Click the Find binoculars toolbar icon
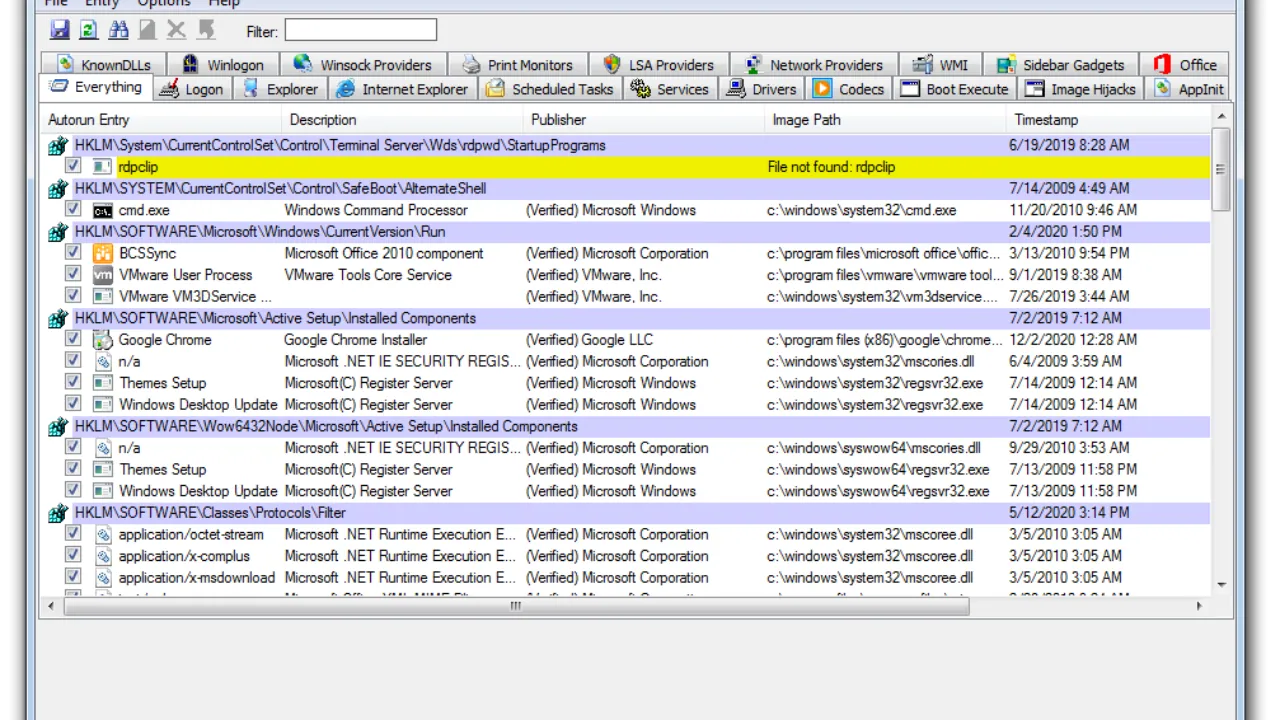Viewport: 1280px width, 720px height. pyautogui.click(x=118, y=30)
